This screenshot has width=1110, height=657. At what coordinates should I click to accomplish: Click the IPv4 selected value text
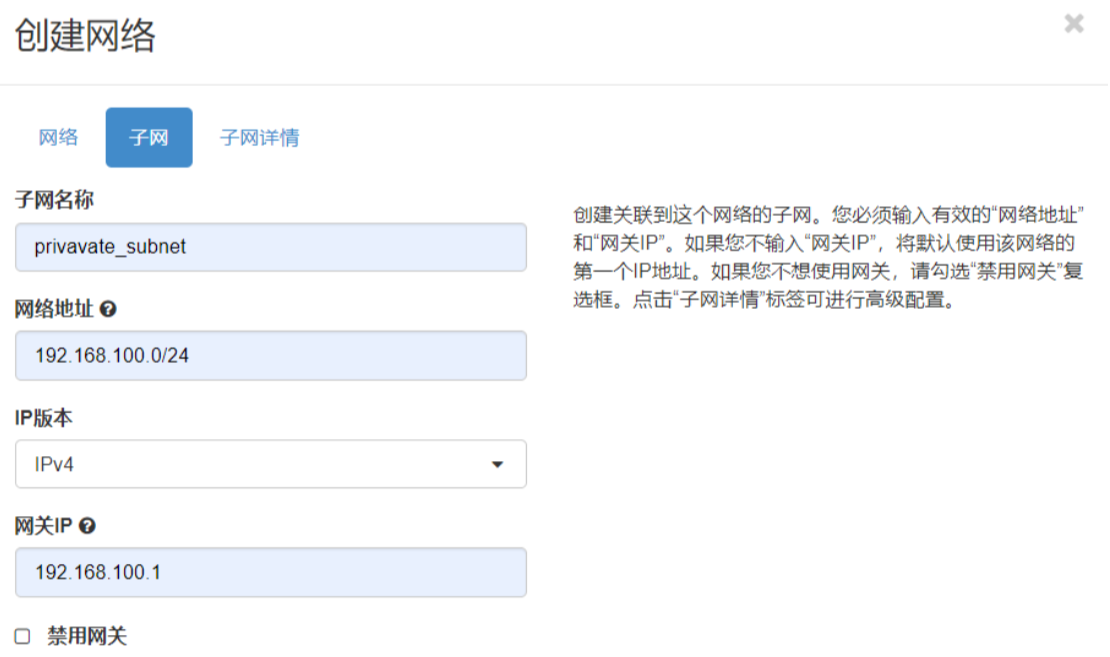click(54, 465)
